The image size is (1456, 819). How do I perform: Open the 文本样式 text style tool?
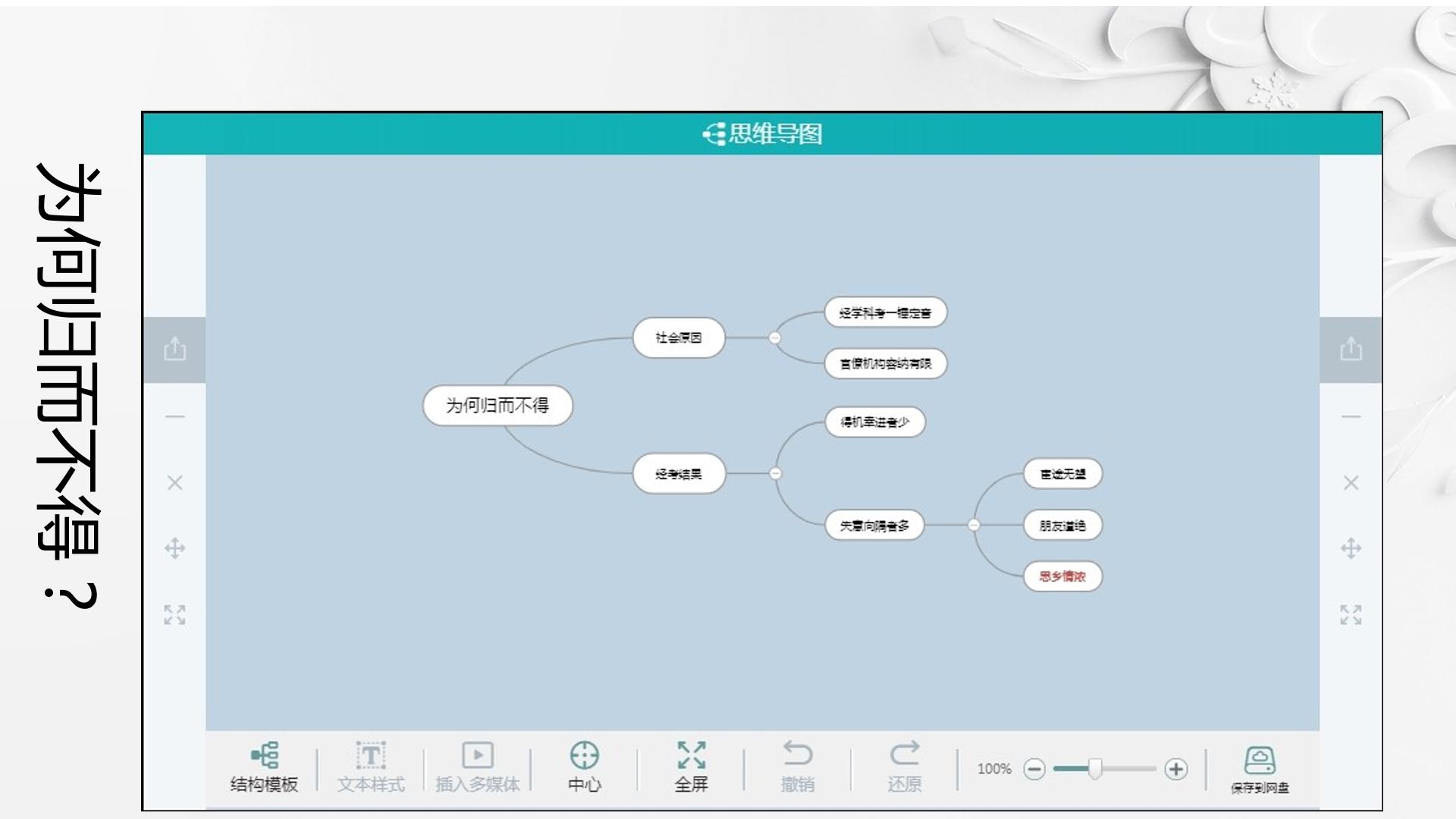tap(371, 767)
